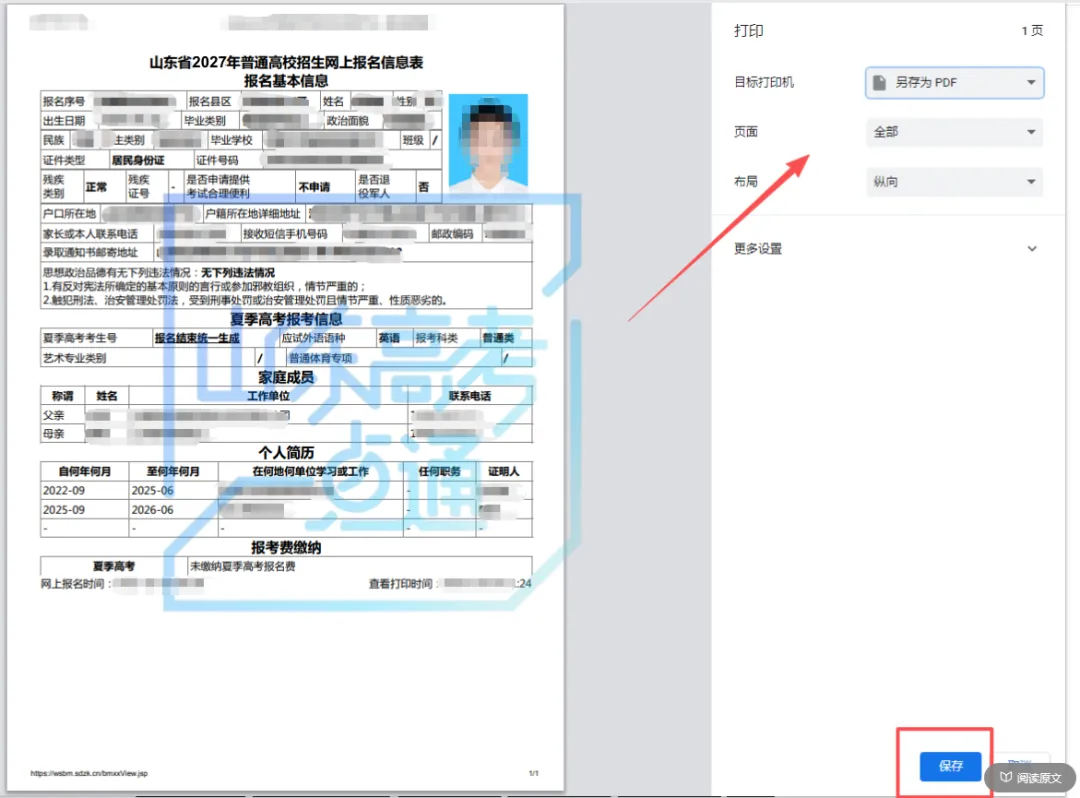1080x798 pixels.
Task: Click the 任何职务 column header
Action: click(439, 472)
